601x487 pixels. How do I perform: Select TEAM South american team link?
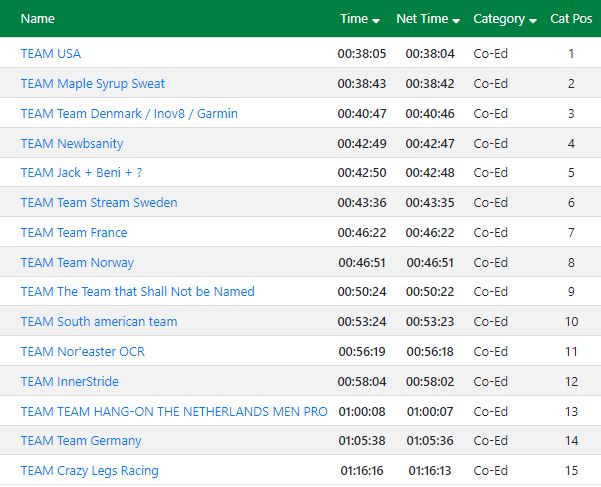(99, 321)
